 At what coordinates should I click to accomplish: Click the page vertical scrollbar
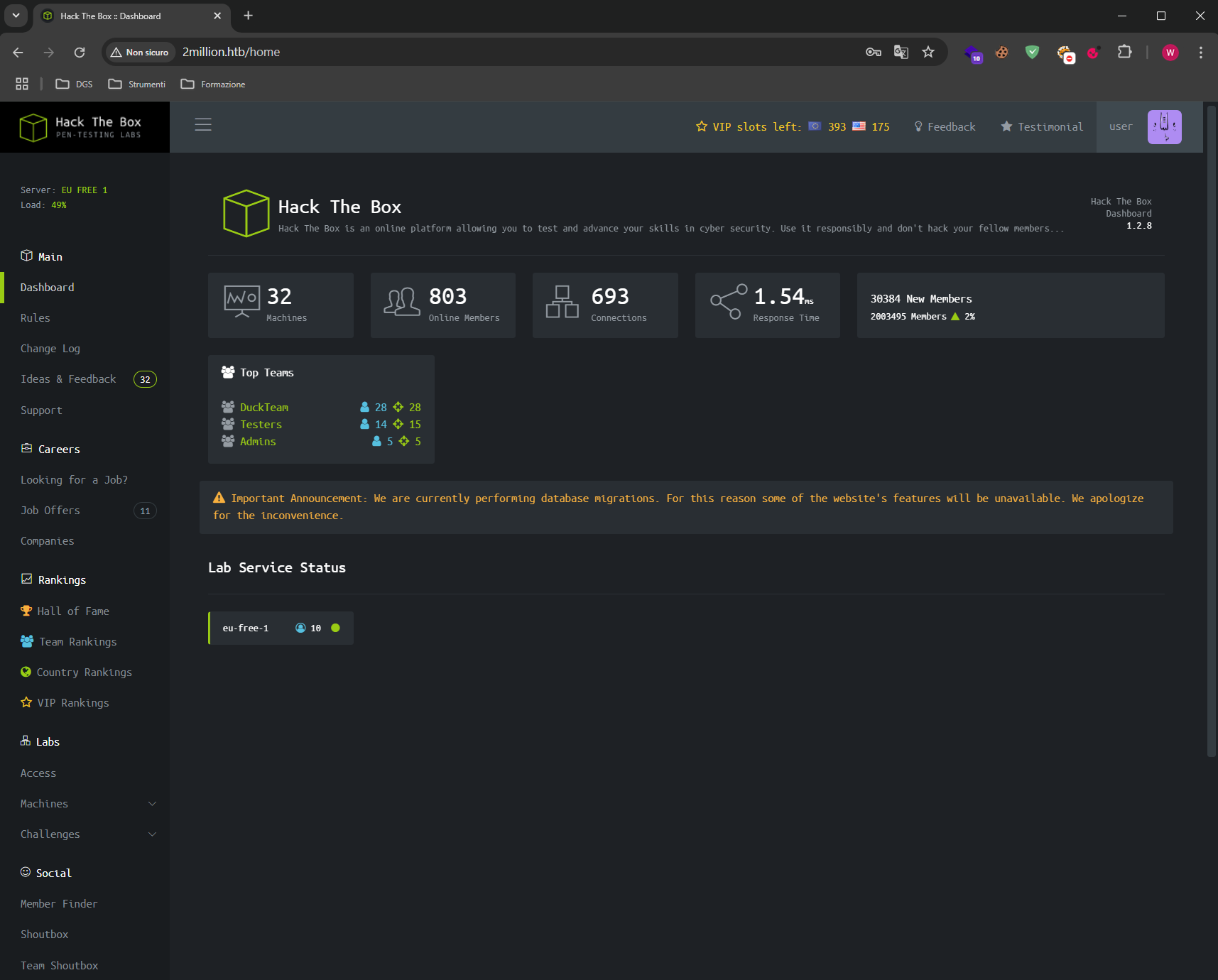click(1212, 431)
